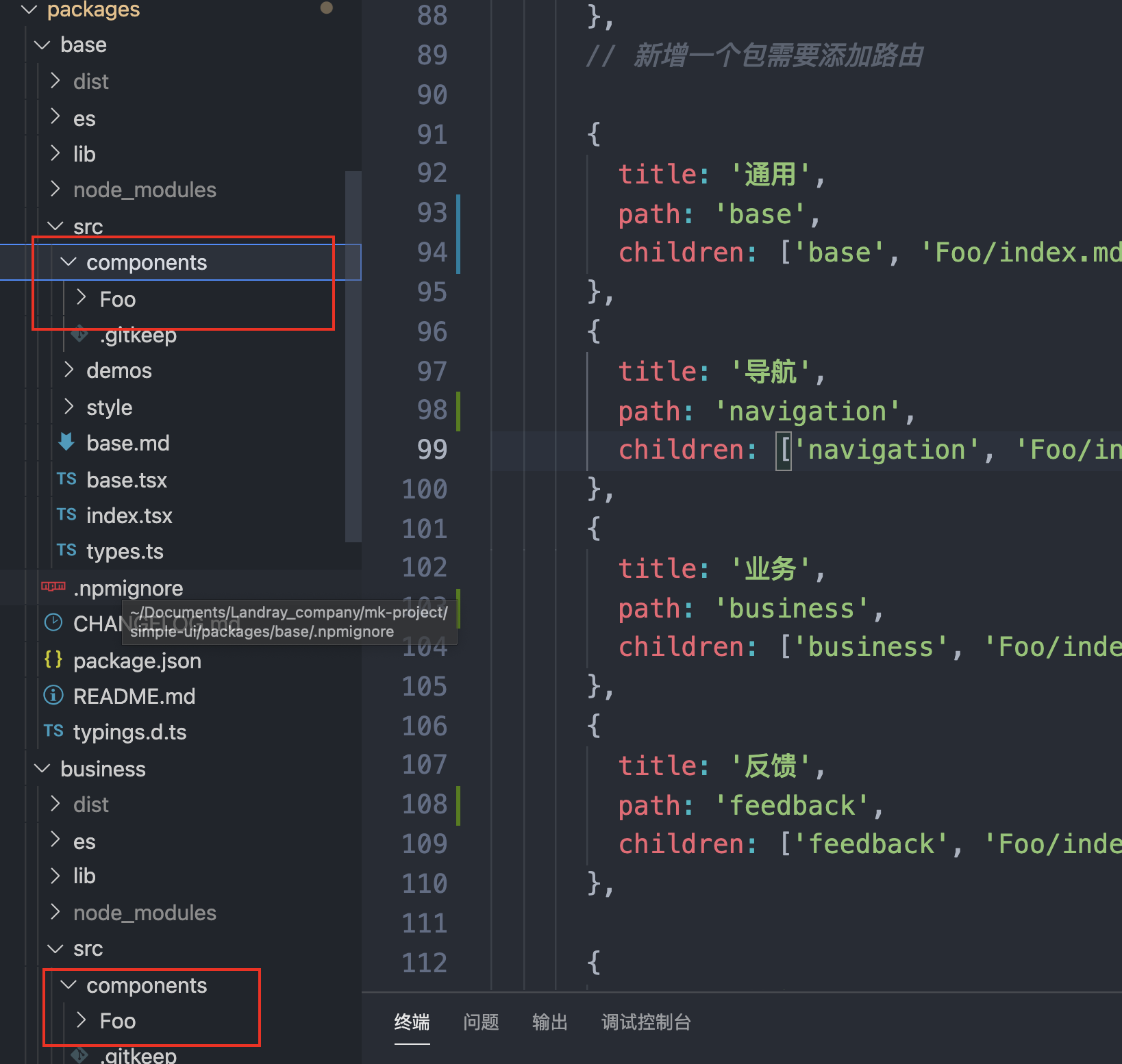Expand the dist folder under base

tap(55, 81)
